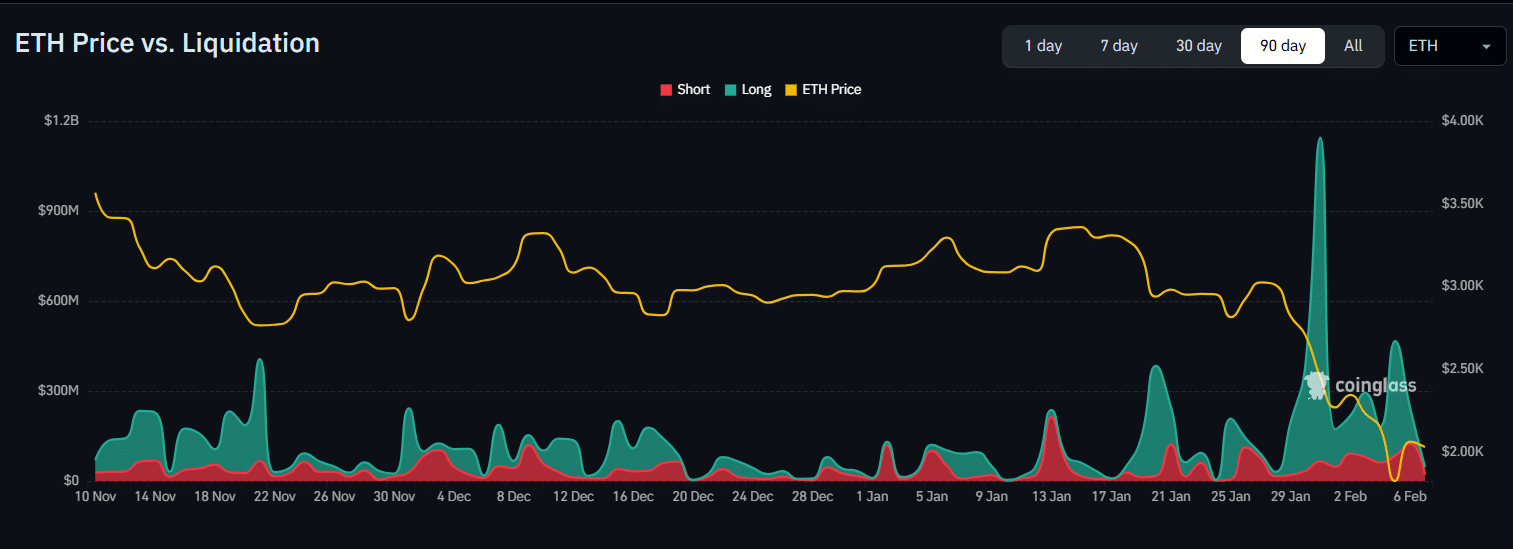
Task: Show All time range data
Action: [x=1353, y=46]
